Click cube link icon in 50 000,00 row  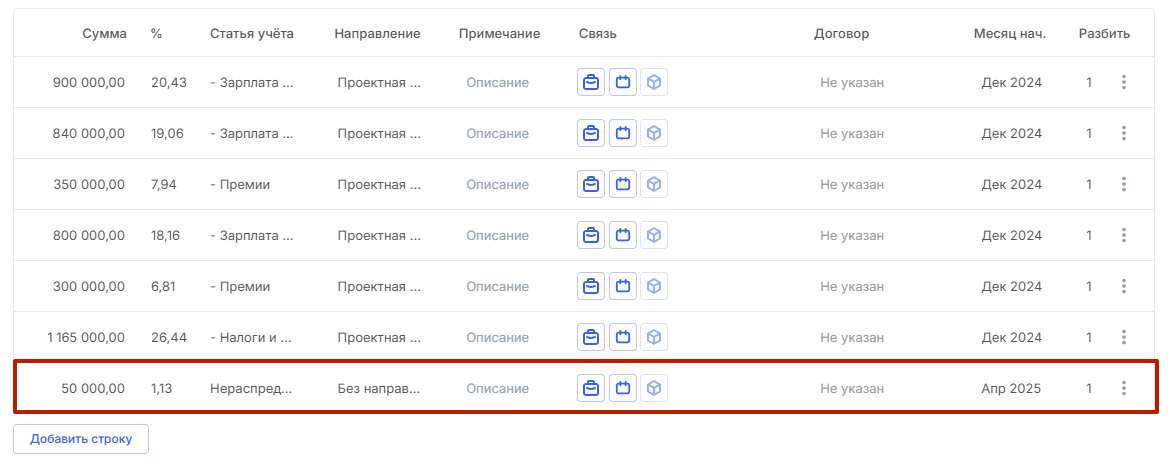pos(654,388)
